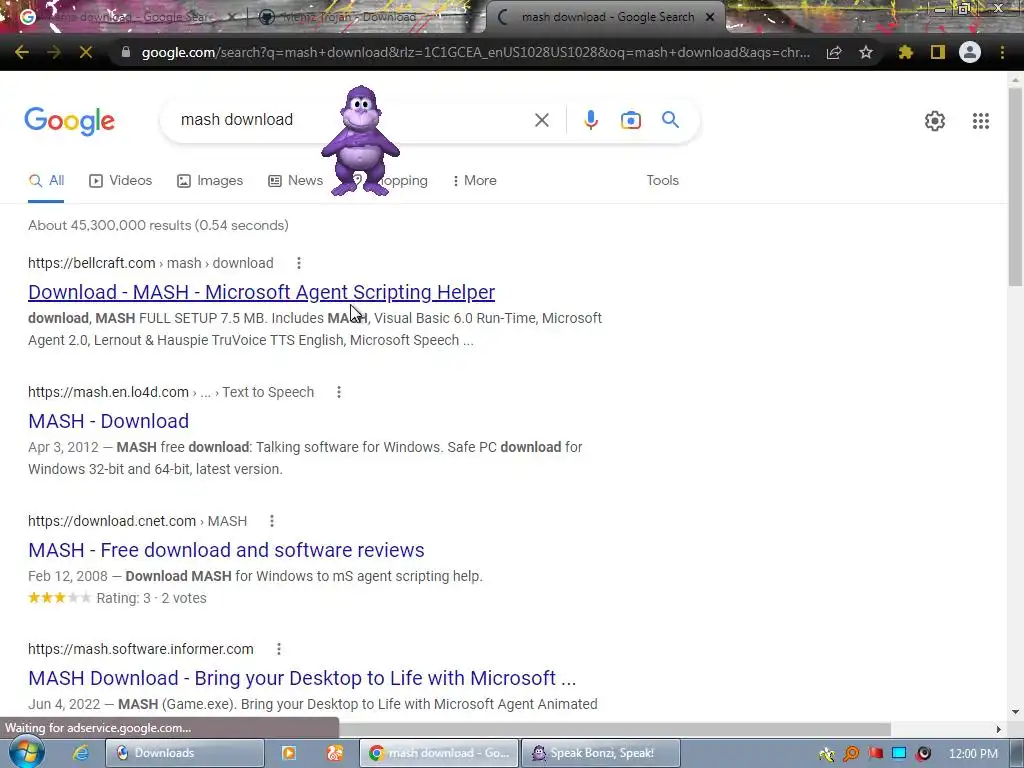
Task: Launch Internet Explorer from the taskbar
Action: [x=80, y=753]
